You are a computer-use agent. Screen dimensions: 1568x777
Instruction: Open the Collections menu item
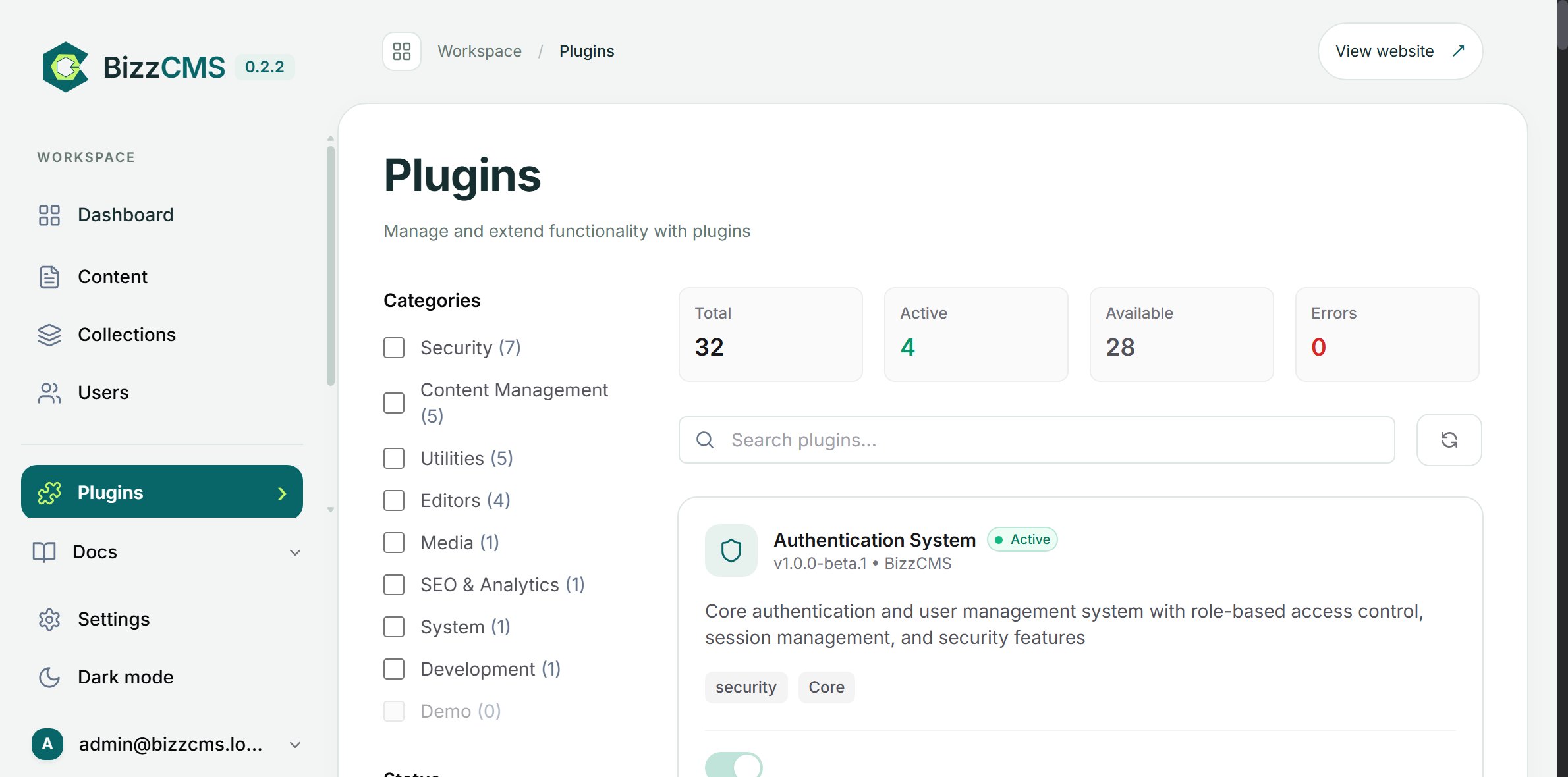coord(162,335)
